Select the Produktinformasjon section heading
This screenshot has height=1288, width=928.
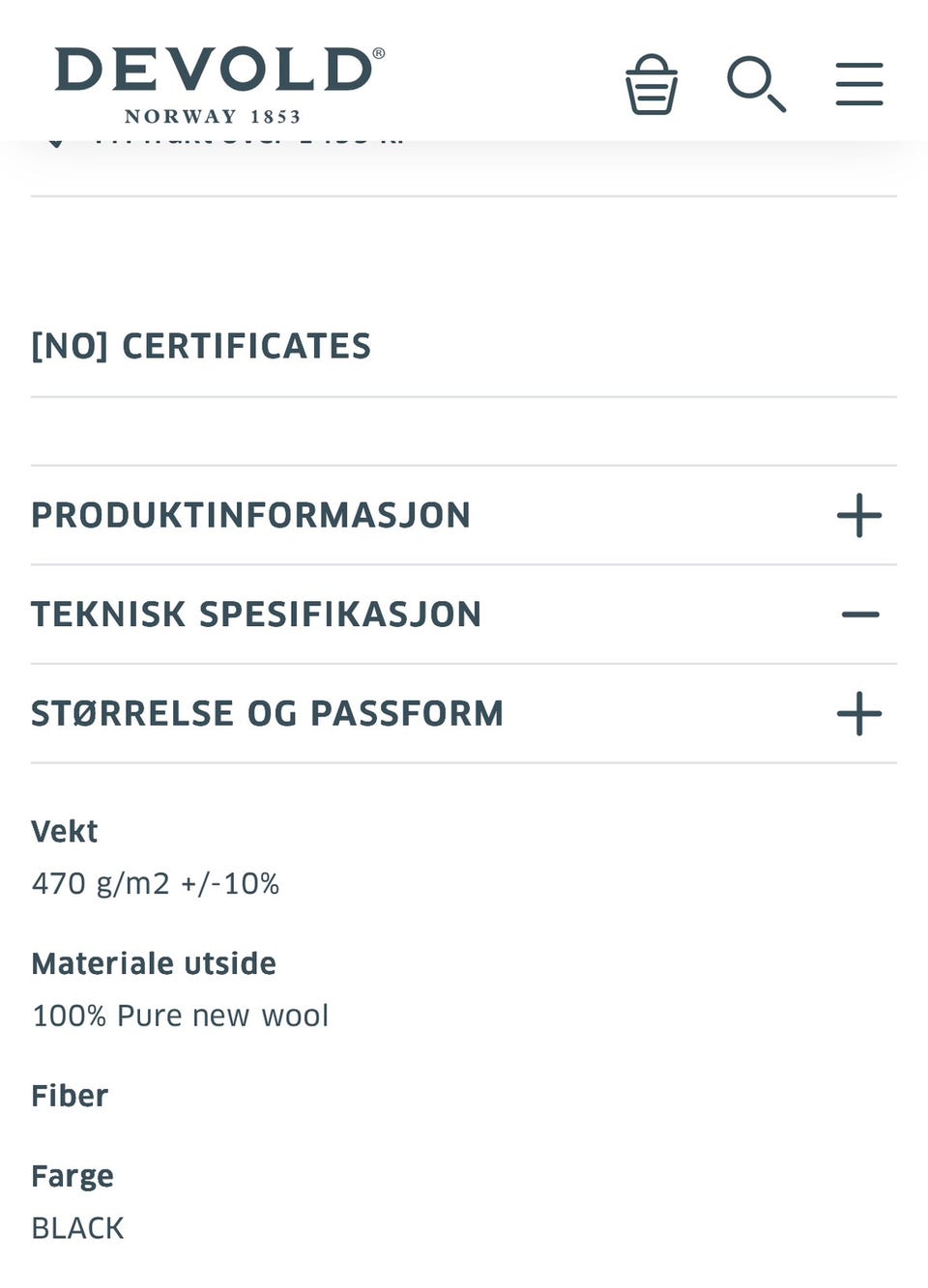tap(250, 516)
